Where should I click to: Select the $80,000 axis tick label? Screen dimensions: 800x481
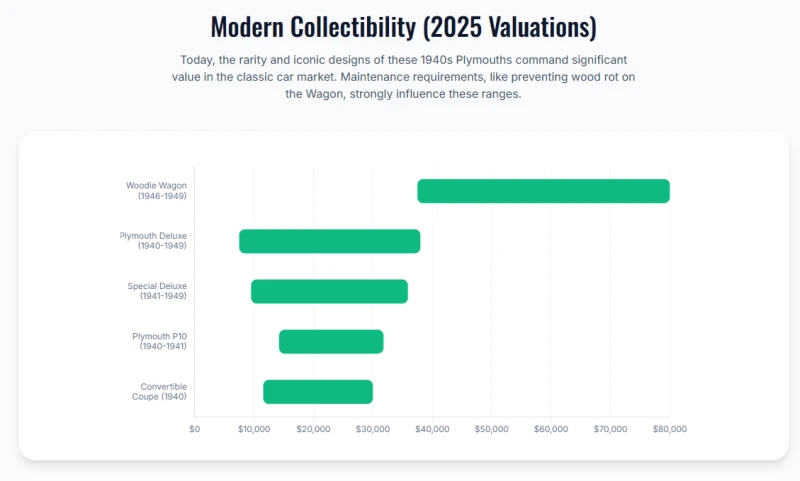pos(669,429)
